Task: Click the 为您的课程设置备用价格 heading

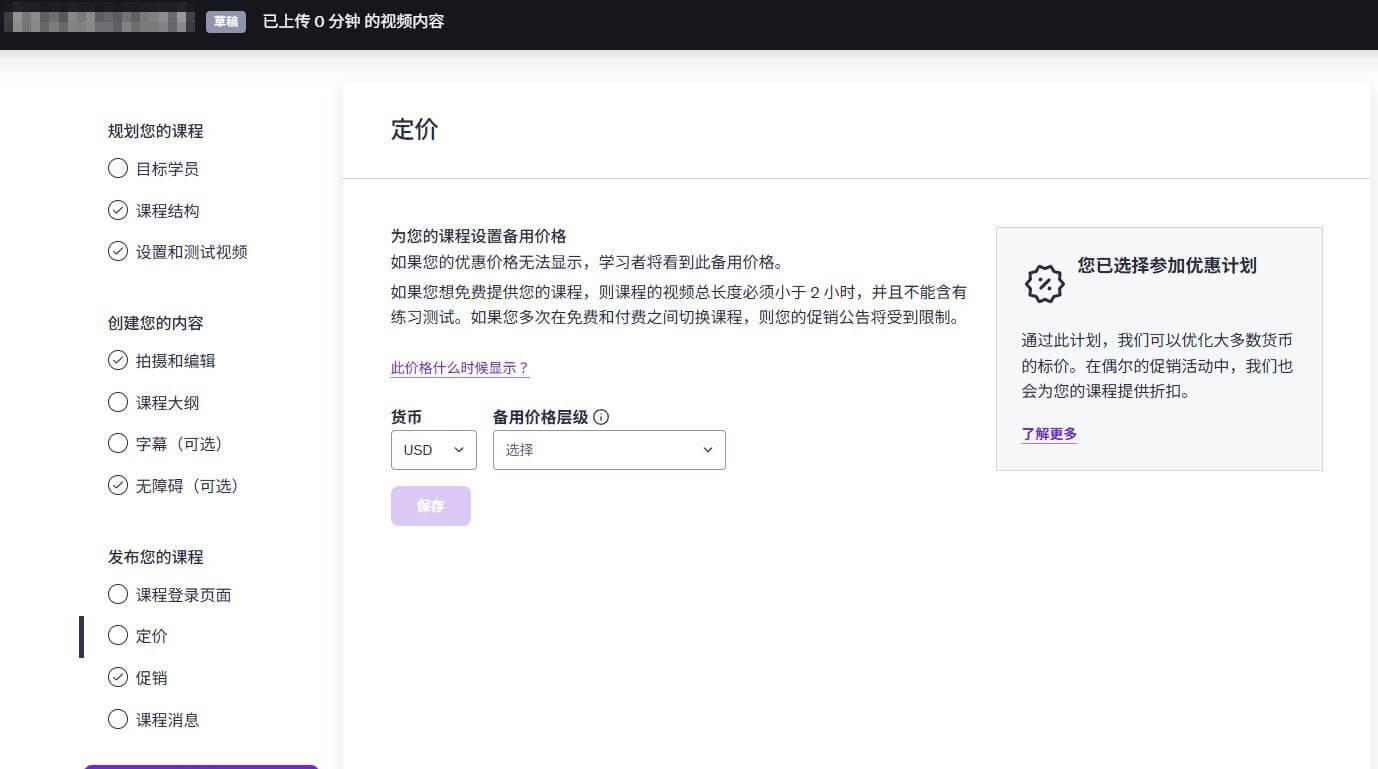Action: (x=478, y=237)
